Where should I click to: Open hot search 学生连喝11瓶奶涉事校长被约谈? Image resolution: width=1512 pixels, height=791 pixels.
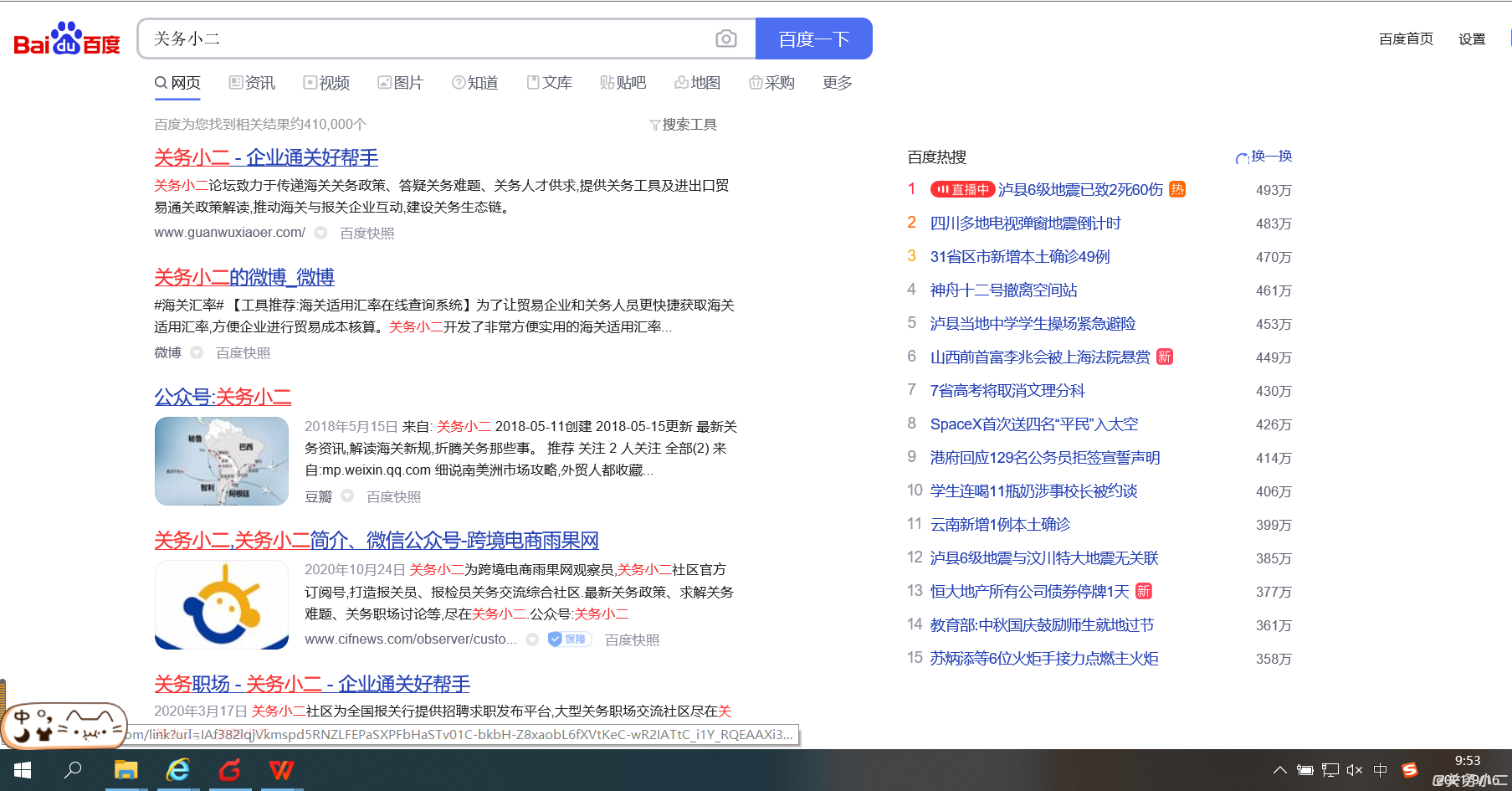point(1033,491)
